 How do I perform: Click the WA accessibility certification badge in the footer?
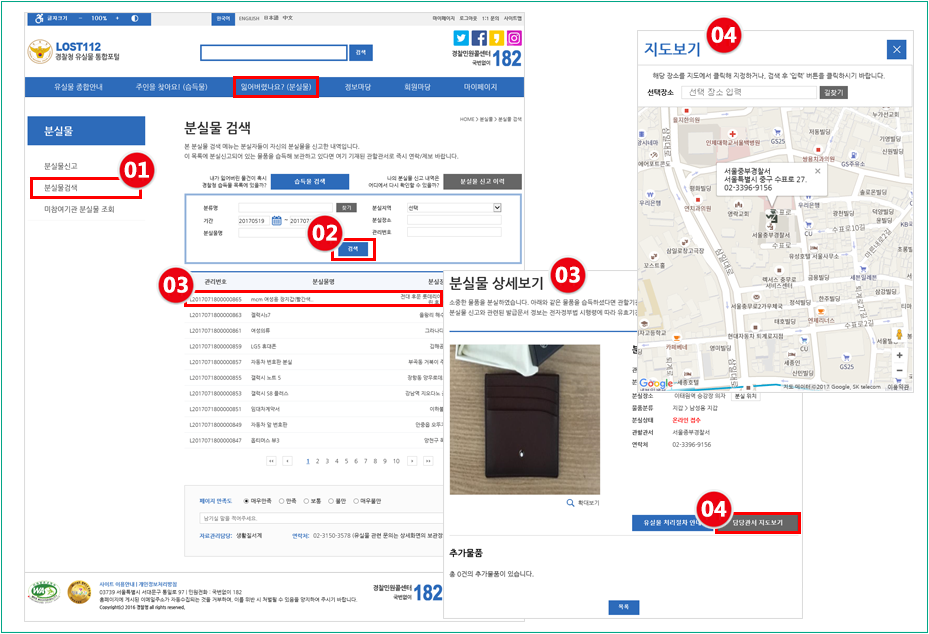point(44,591)
